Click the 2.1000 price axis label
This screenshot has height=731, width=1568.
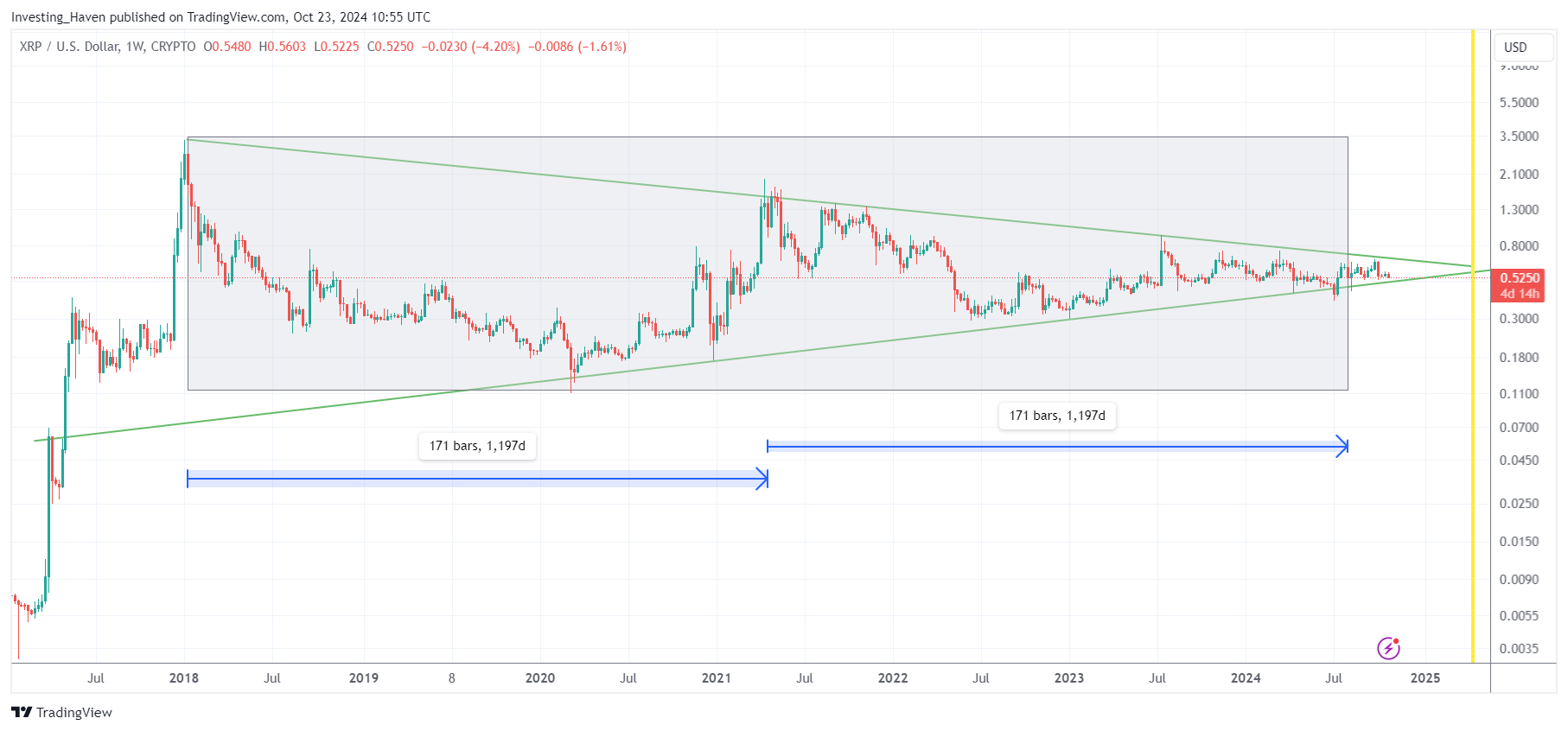[1520, 174]
